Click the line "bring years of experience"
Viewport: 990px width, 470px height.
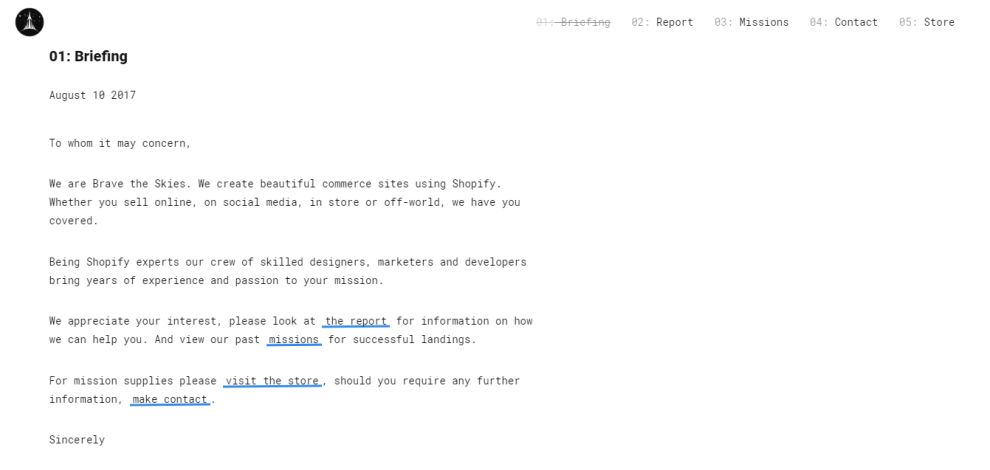pyautogui.click(x=215, y=281)
